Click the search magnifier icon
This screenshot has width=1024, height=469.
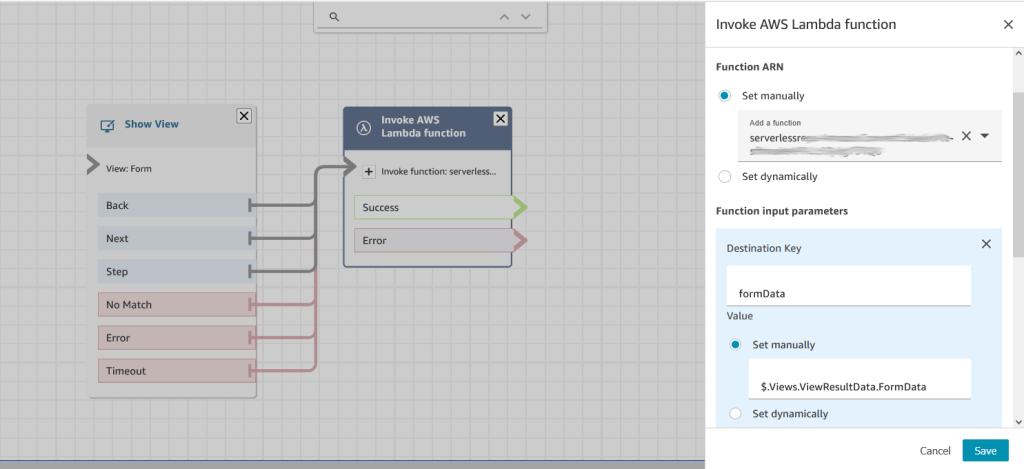tap(334, 17)
